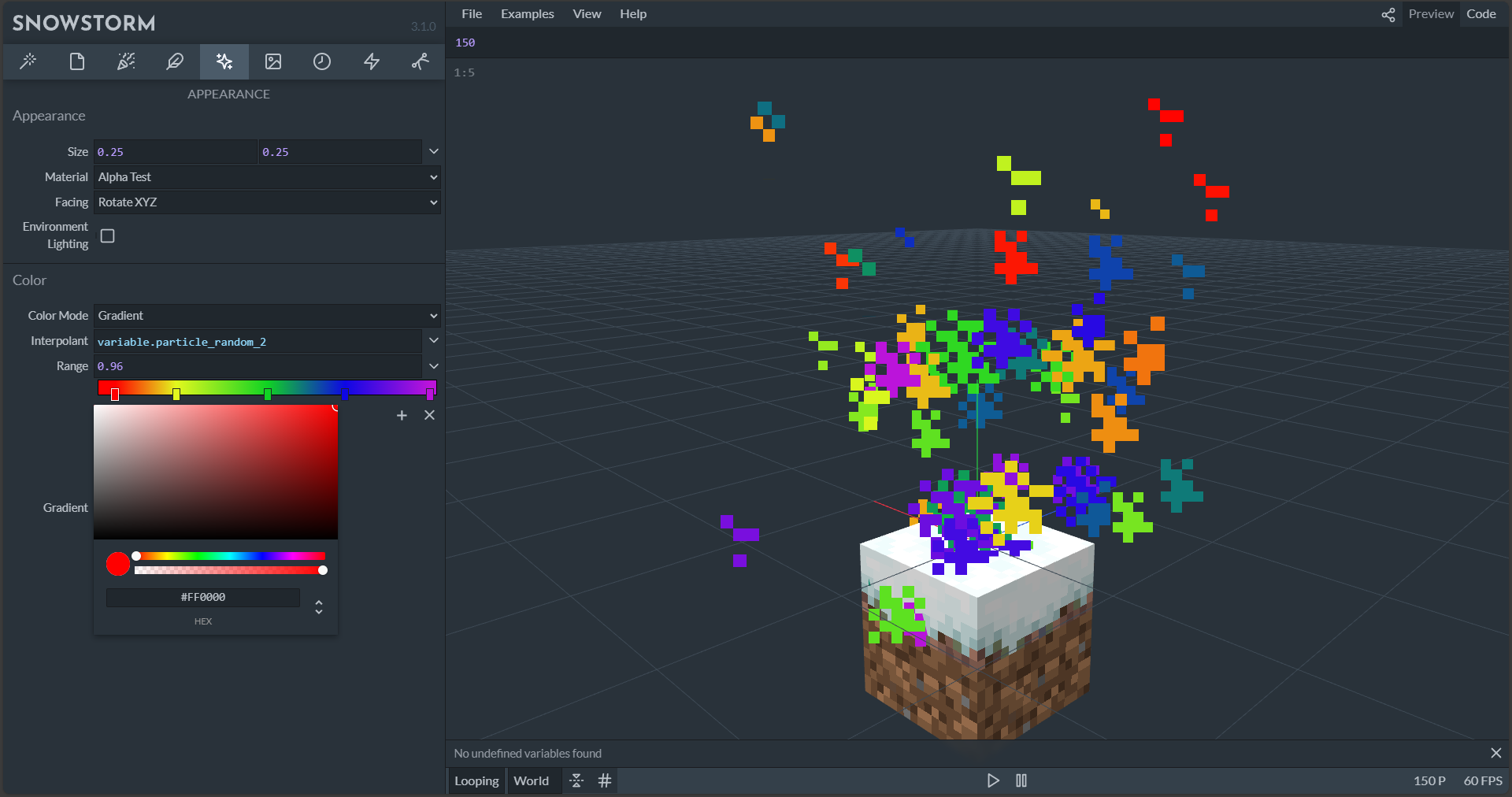Select the purple gradient stop at end
Viewport: 1512px width, 797px height.
(x=430, y=394)
